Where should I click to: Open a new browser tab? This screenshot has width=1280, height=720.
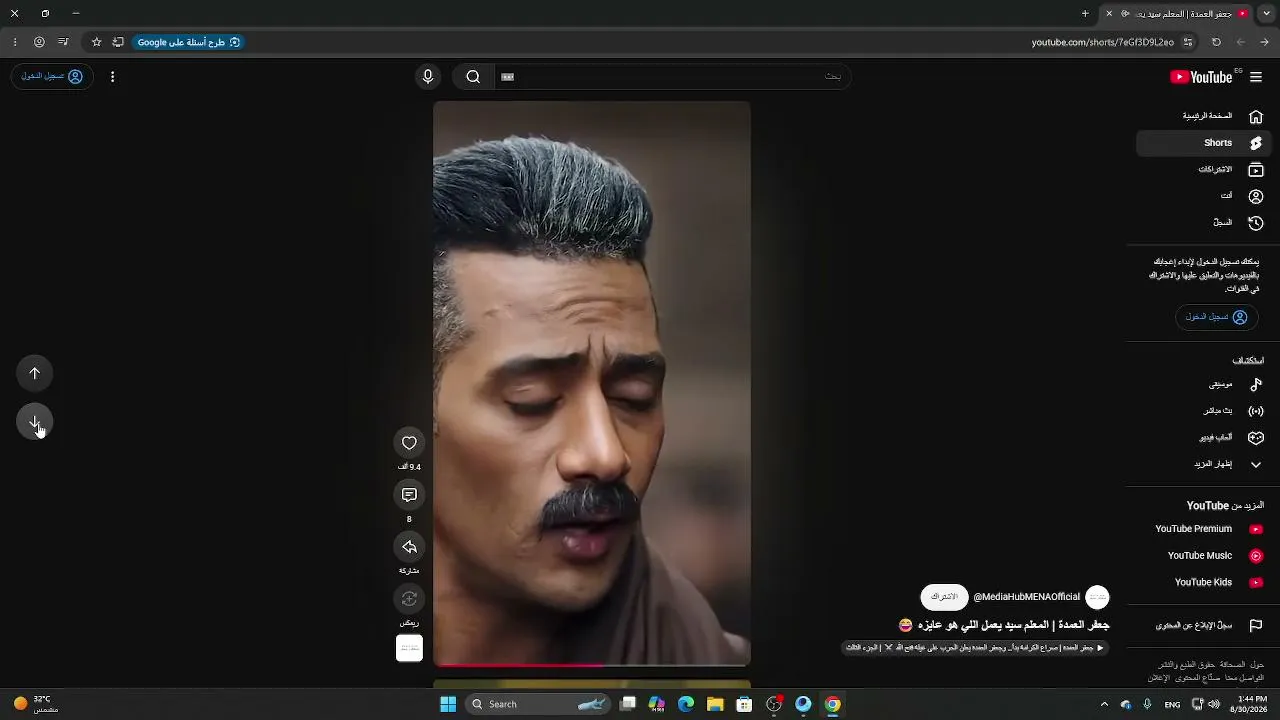point(1085,13)
